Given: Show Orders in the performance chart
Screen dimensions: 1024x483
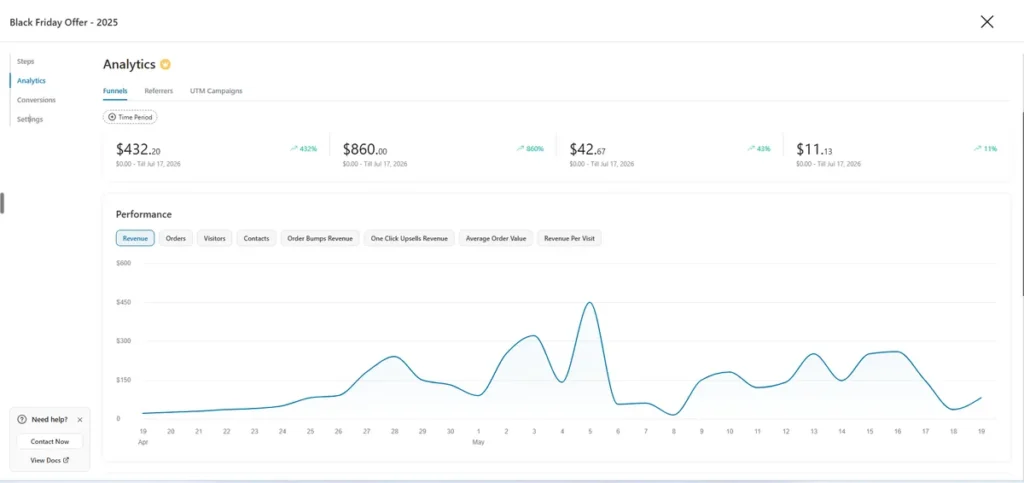Looking at the screenshot, I should click(176, 238).
